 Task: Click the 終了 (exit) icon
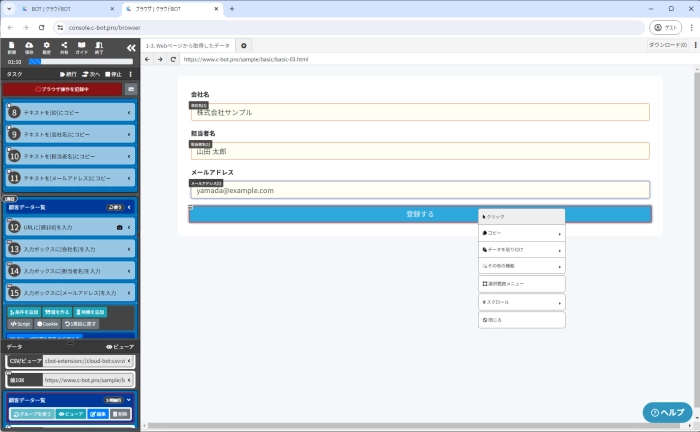pyautogui.click(x=99, y=47)
